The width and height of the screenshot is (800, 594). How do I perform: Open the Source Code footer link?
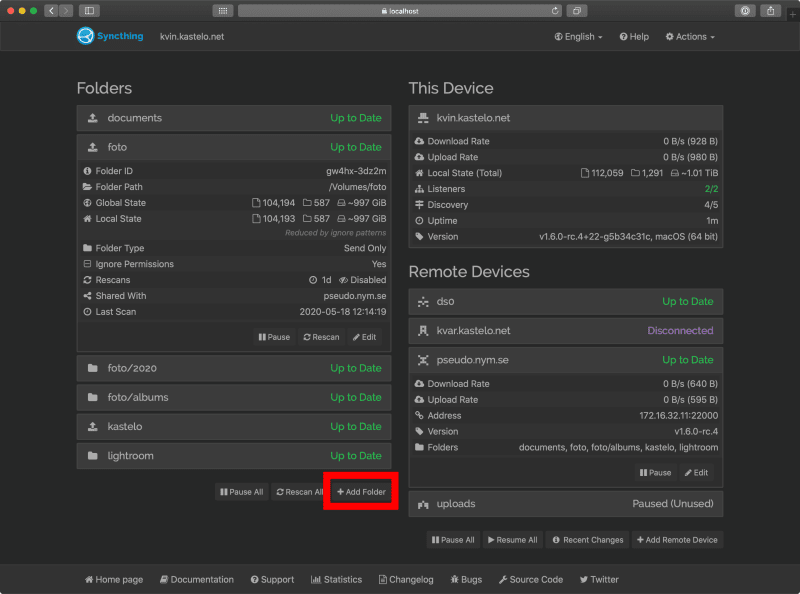pos(531,579)
